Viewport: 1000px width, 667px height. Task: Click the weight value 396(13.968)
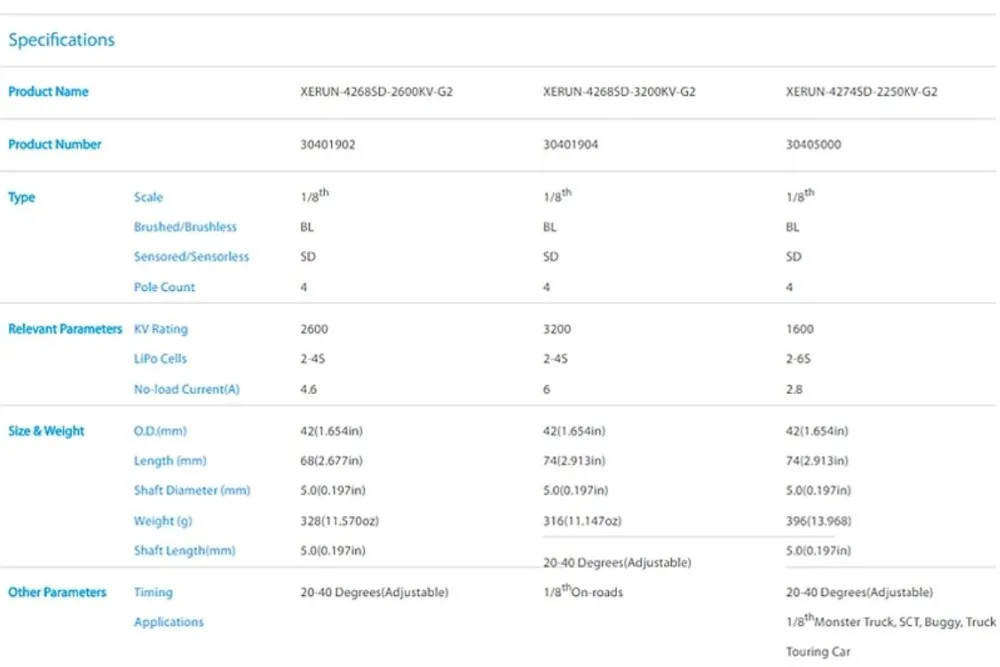click(818, 521)
